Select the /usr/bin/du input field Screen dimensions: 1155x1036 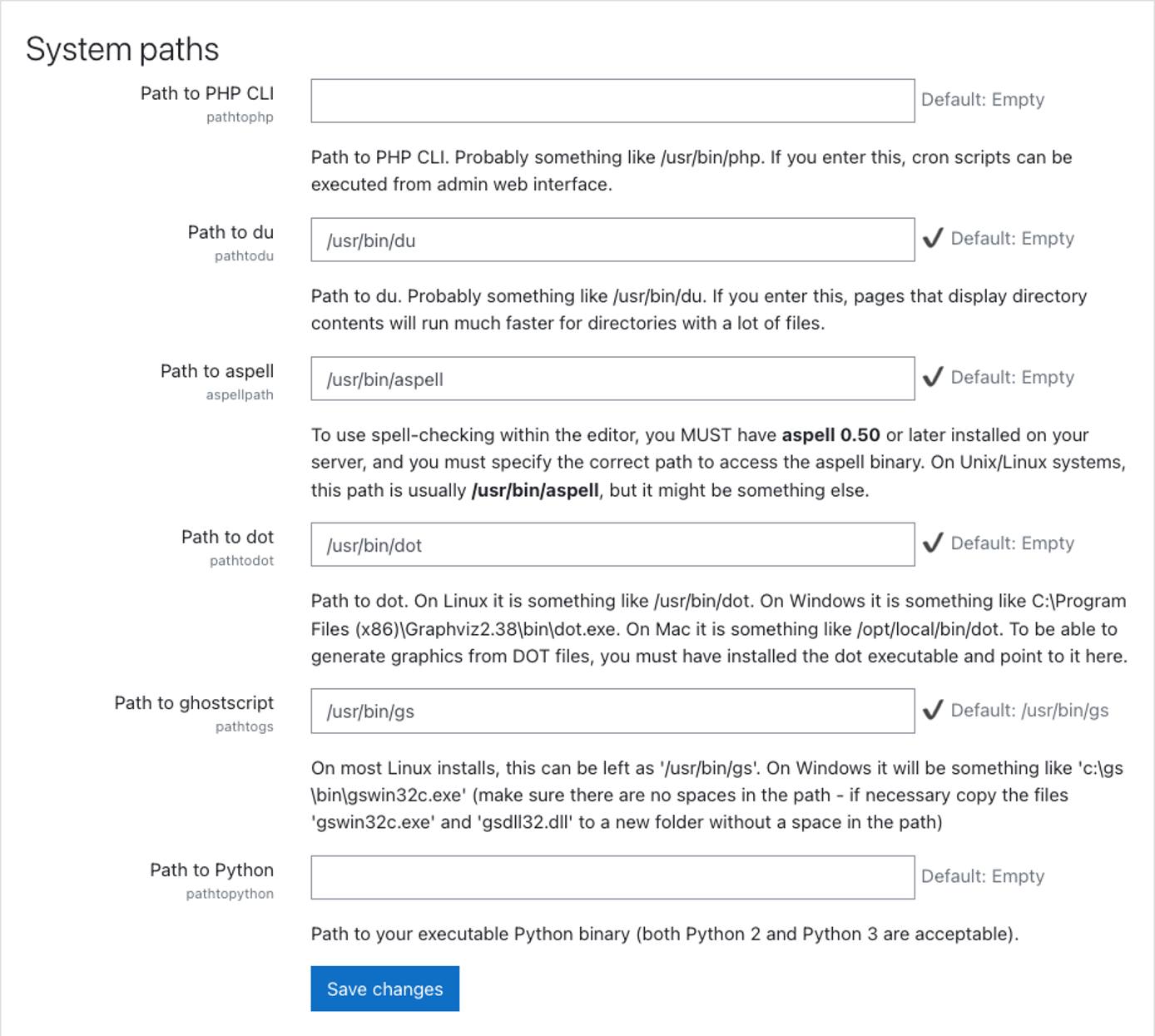pos(612,240)
